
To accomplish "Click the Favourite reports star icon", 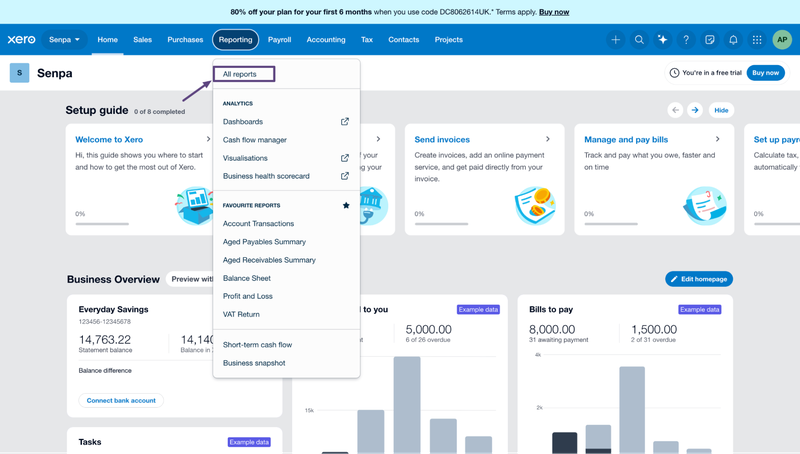I will [x=346, y=205].
